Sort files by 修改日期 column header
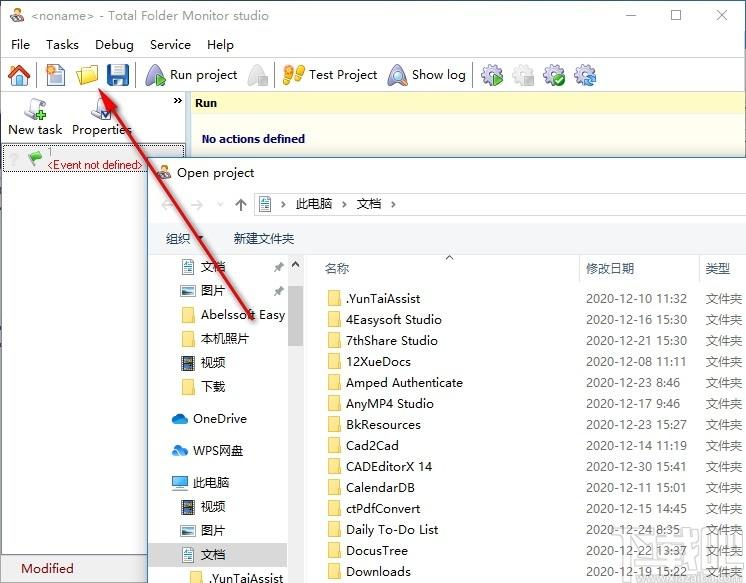746x583 pixels. (x=609, y=268)
